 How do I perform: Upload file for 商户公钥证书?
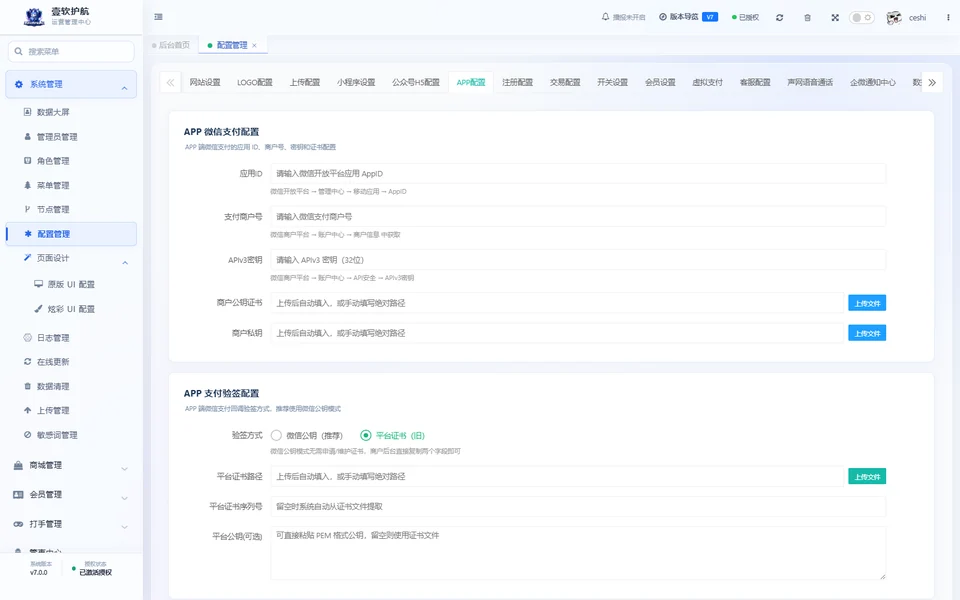[x=867, y=303]
